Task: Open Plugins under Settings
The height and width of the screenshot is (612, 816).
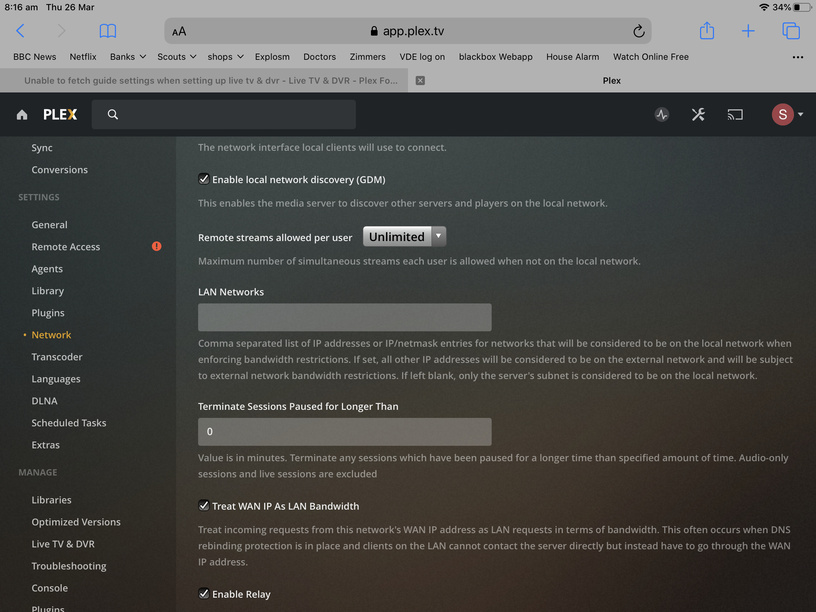Action: [48, 313]
